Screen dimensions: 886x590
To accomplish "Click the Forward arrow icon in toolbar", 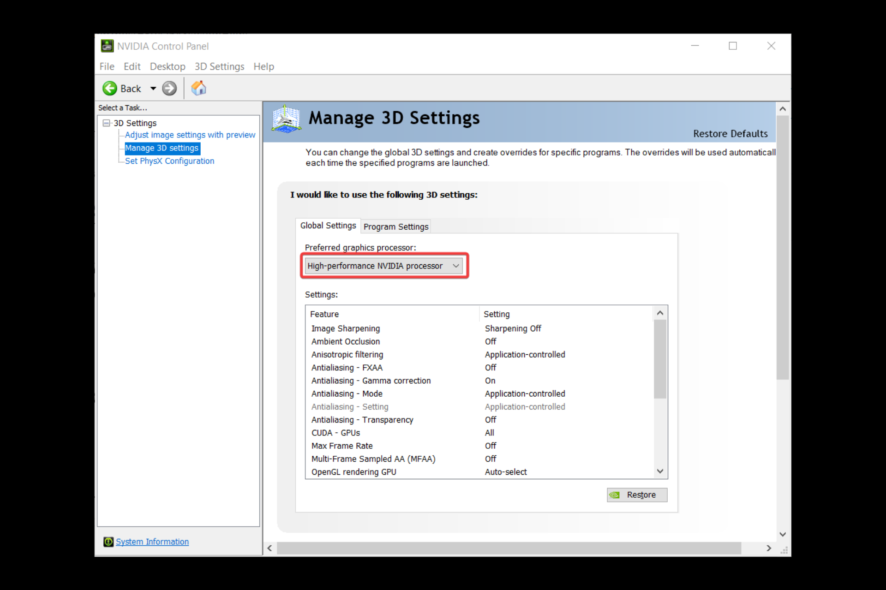I will 169,88.
